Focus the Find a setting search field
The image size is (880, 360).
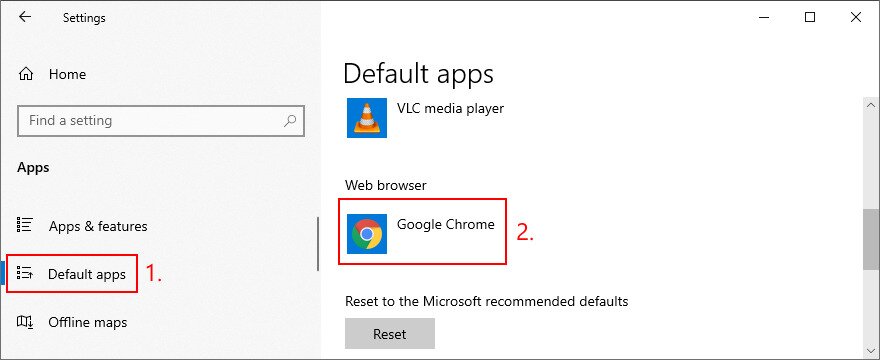click(x=161, y=120)
